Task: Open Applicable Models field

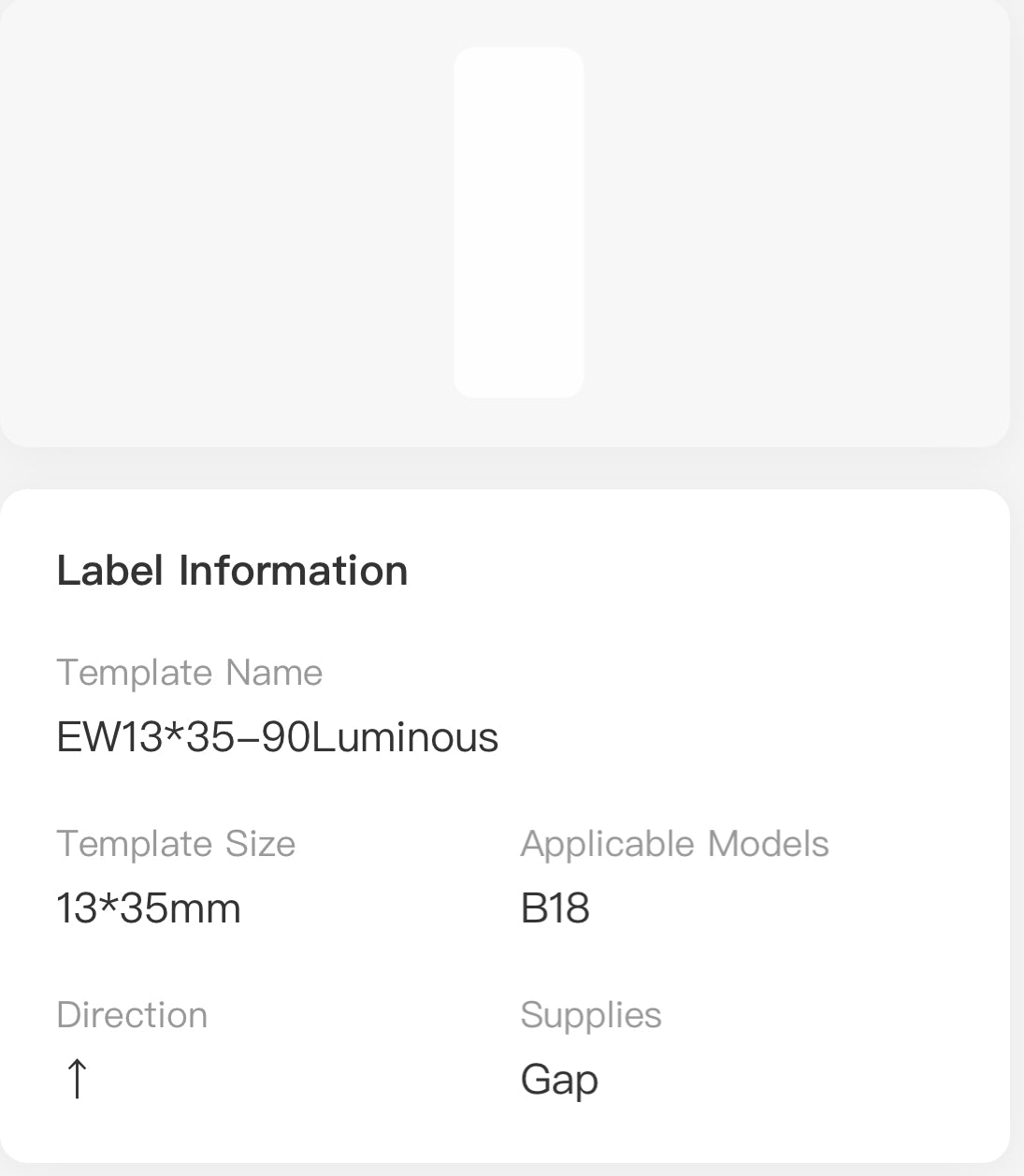Action: click(674, 843)
